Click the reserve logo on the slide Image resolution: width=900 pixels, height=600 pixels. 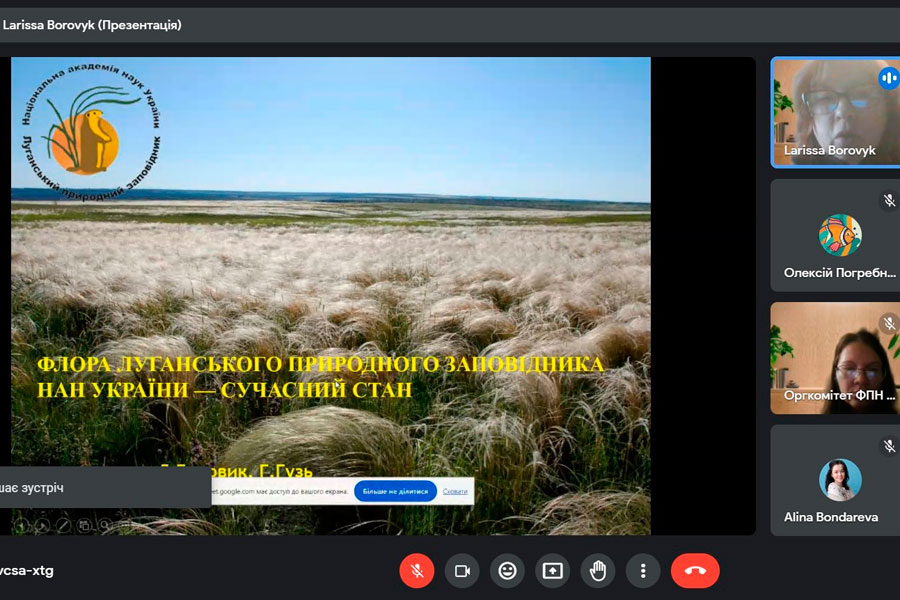tap(91, 131)
